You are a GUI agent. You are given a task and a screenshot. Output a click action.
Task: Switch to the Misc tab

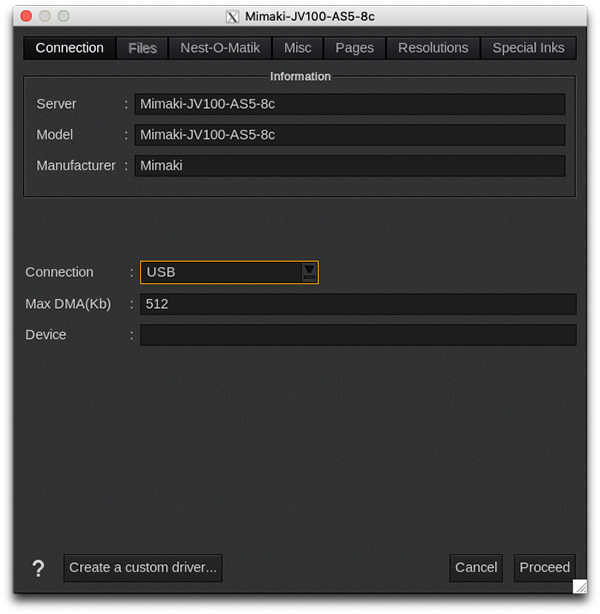pyautogui.click(x=297, y=48)
